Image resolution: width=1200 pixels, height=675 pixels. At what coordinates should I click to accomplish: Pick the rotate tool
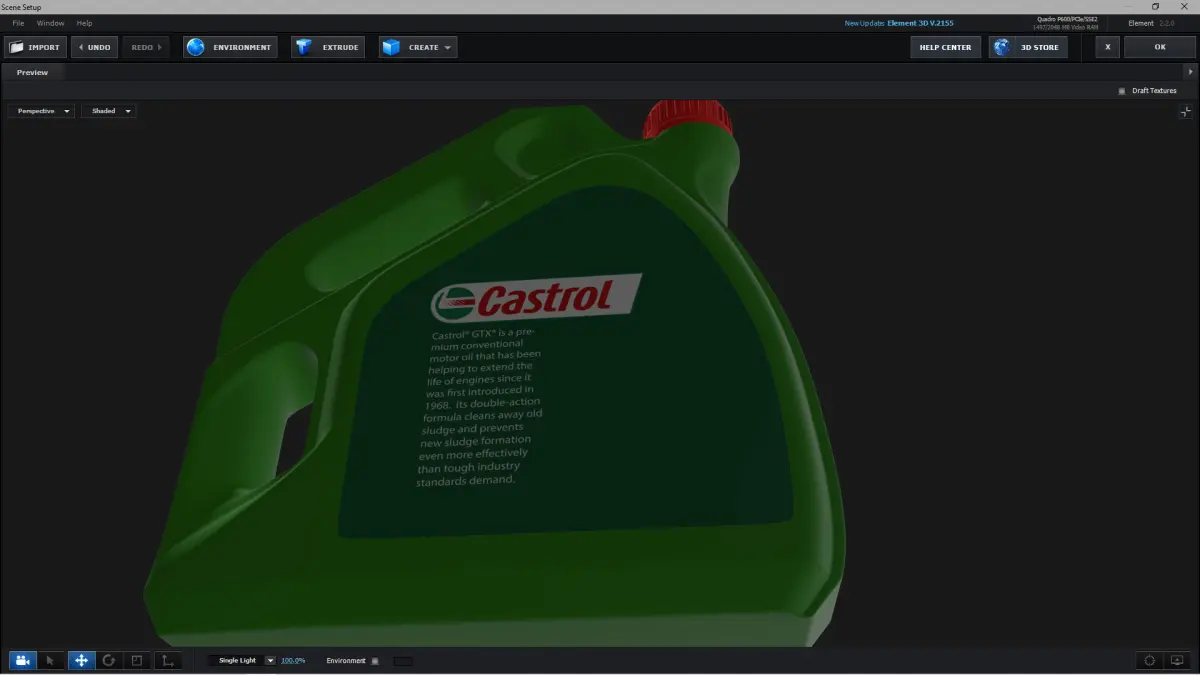tap(109, 660)
